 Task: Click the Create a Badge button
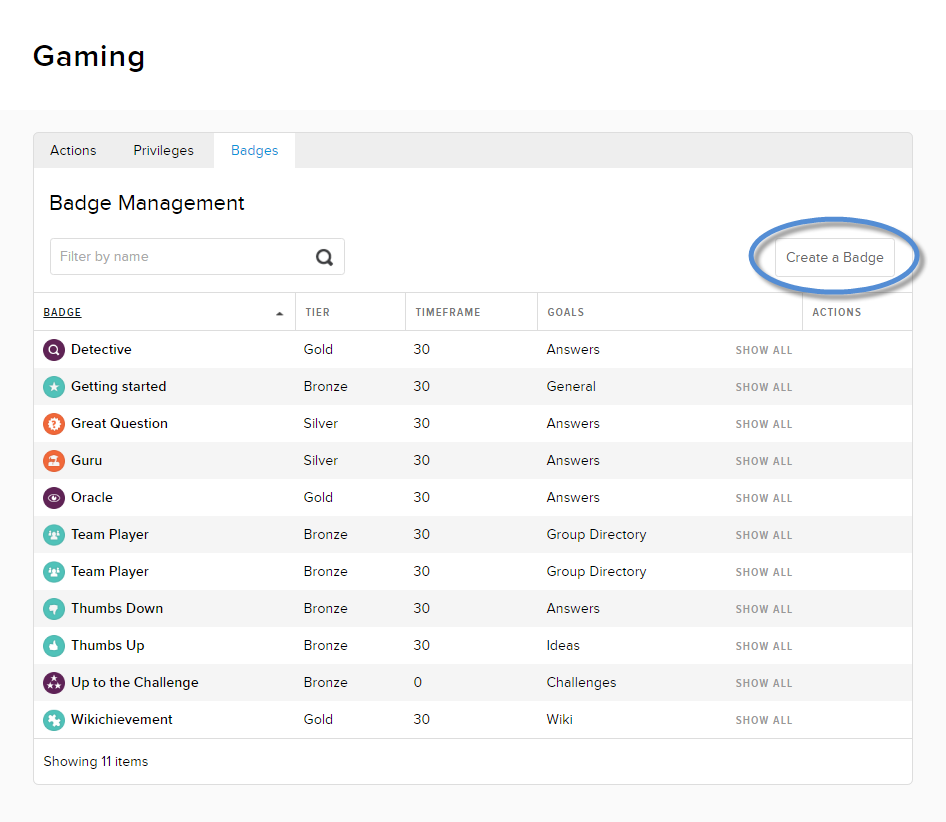[x=834, y=257]
